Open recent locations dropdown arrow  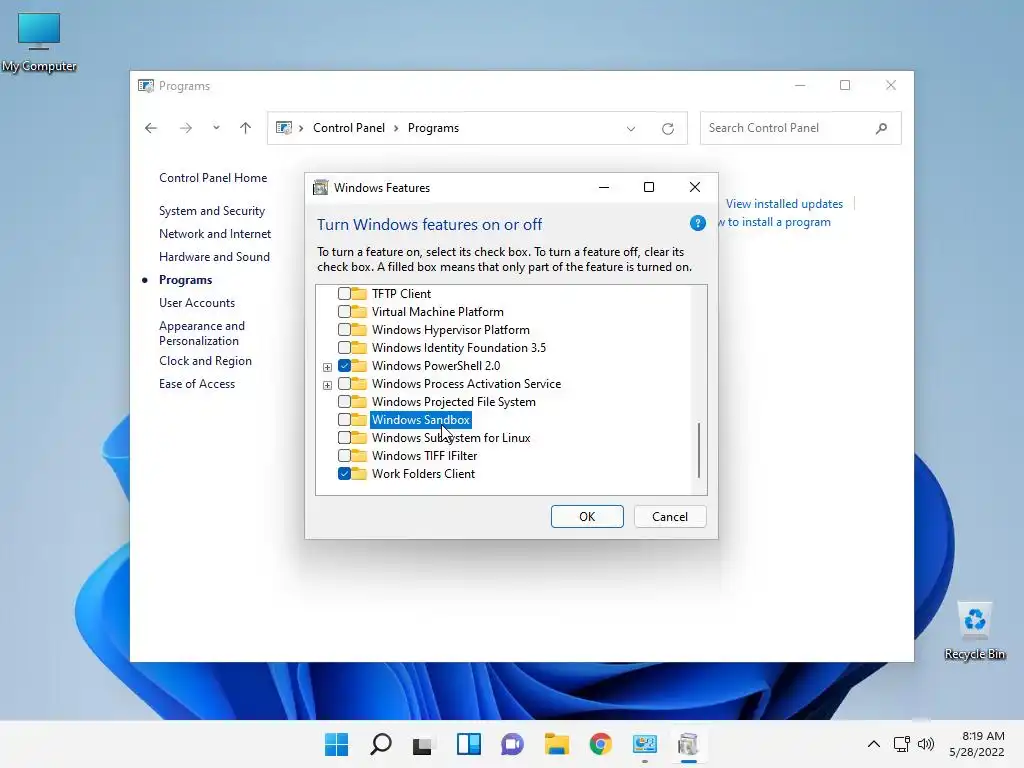click(216, 128)
